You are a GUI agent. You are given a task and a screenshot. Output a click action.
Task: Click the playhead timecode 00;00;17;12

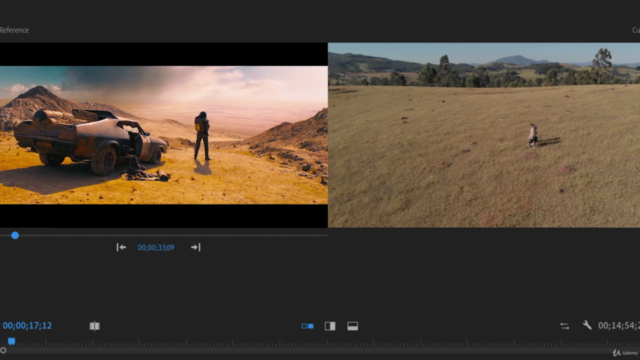(x=27, y=326)
